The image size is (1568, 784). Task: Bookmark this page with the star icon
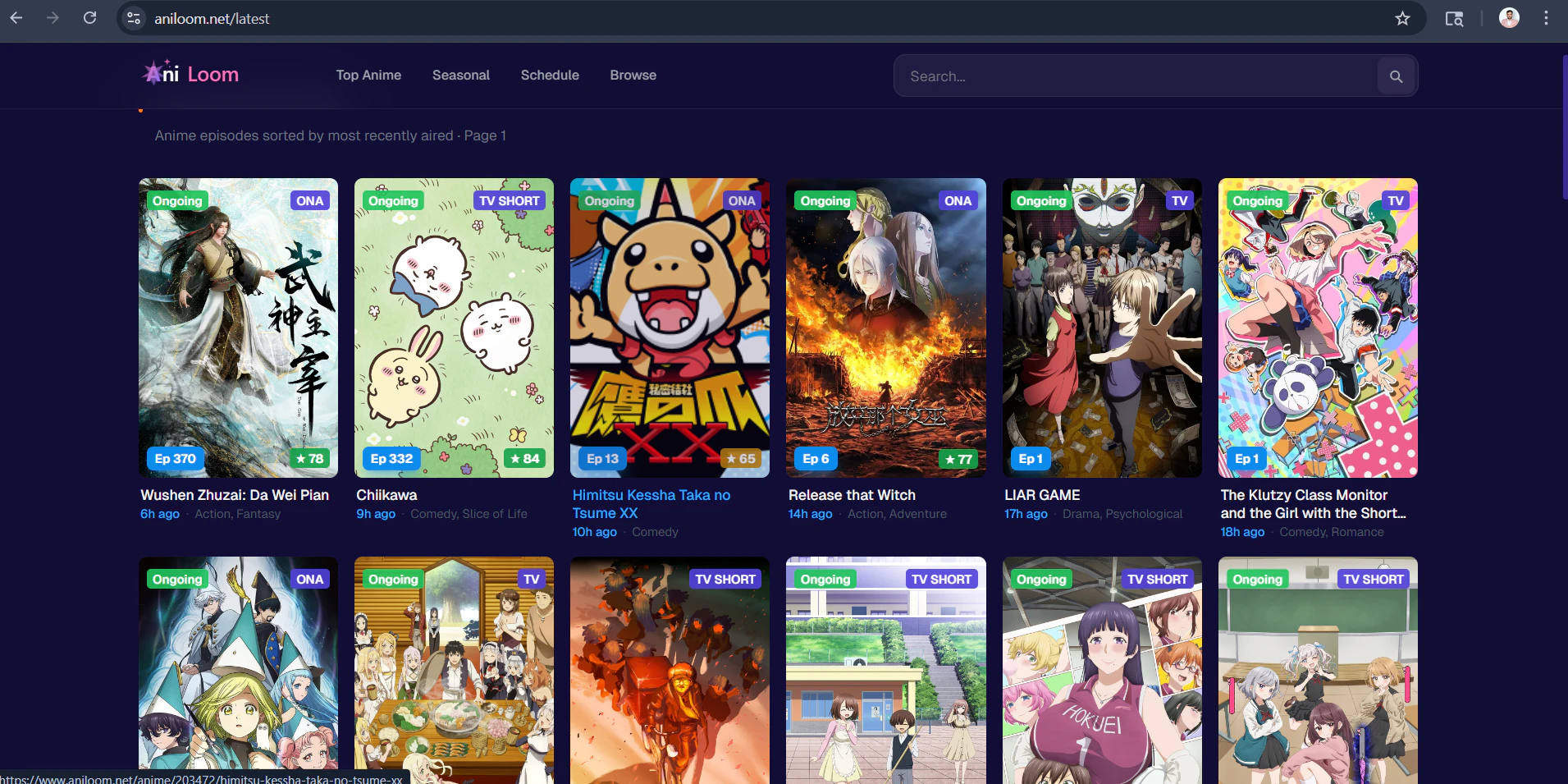pyautogui.click(x=1402, y=18)
